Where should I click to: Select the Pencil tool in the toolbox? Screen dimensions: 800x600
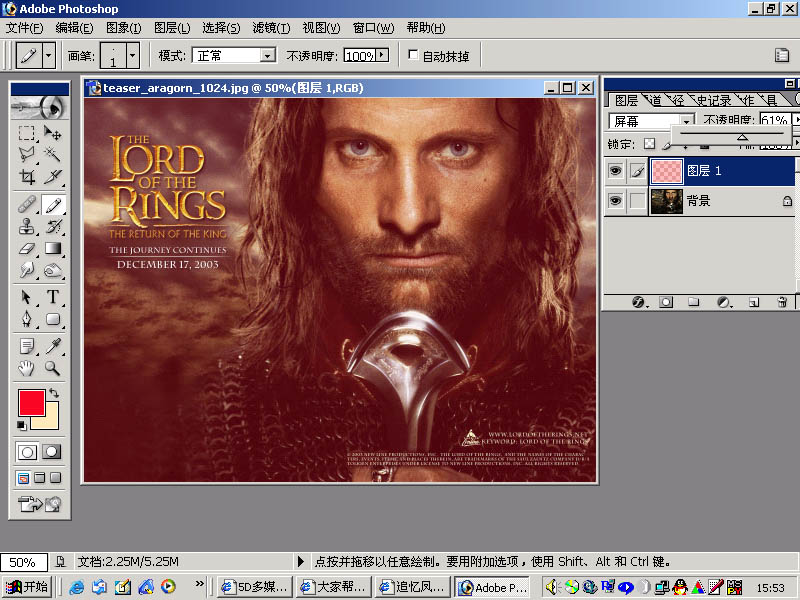coord(53,205)
